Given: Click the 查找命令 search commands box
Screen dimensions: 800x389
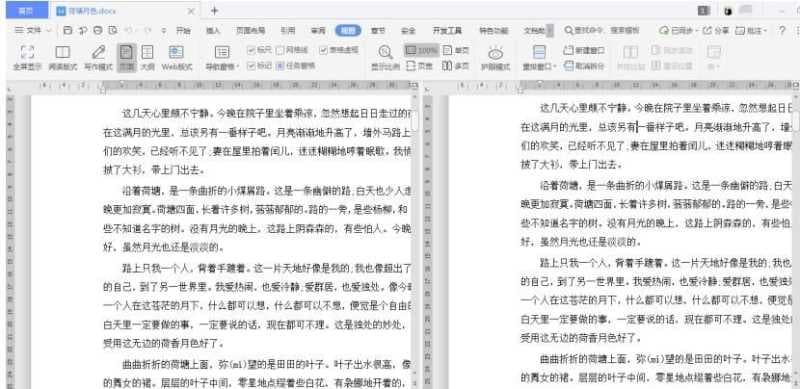Looking at the screenshot, I should point(602,30).
